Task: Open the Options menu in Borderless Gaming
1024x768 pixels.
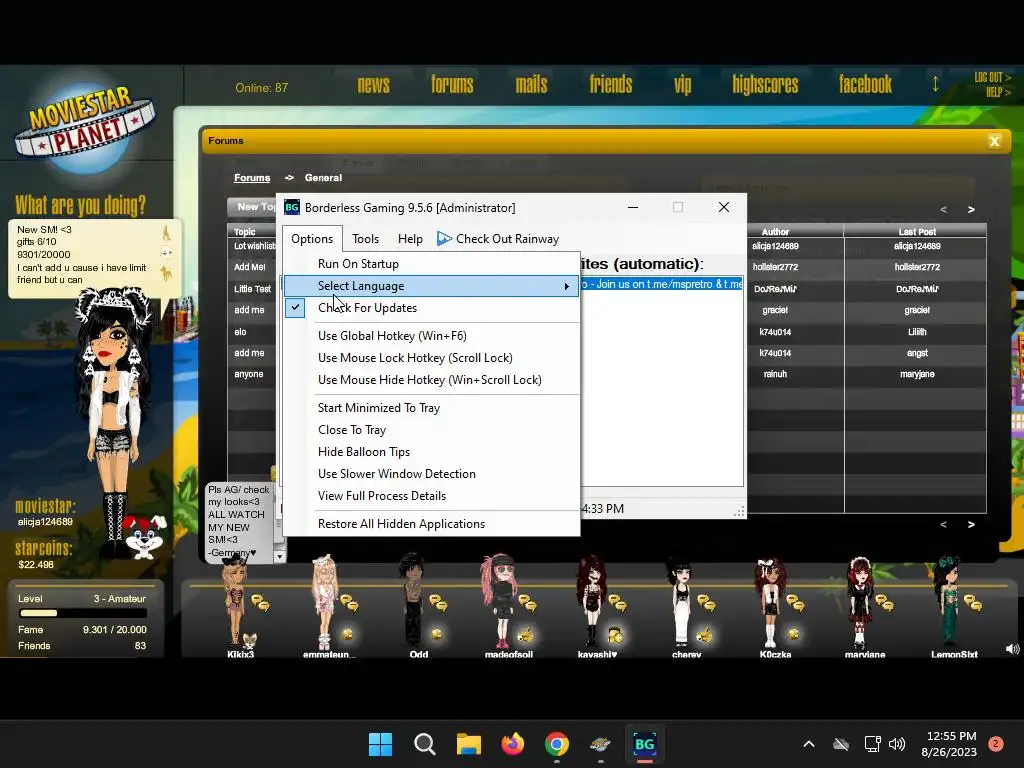Action: point(312,239)
